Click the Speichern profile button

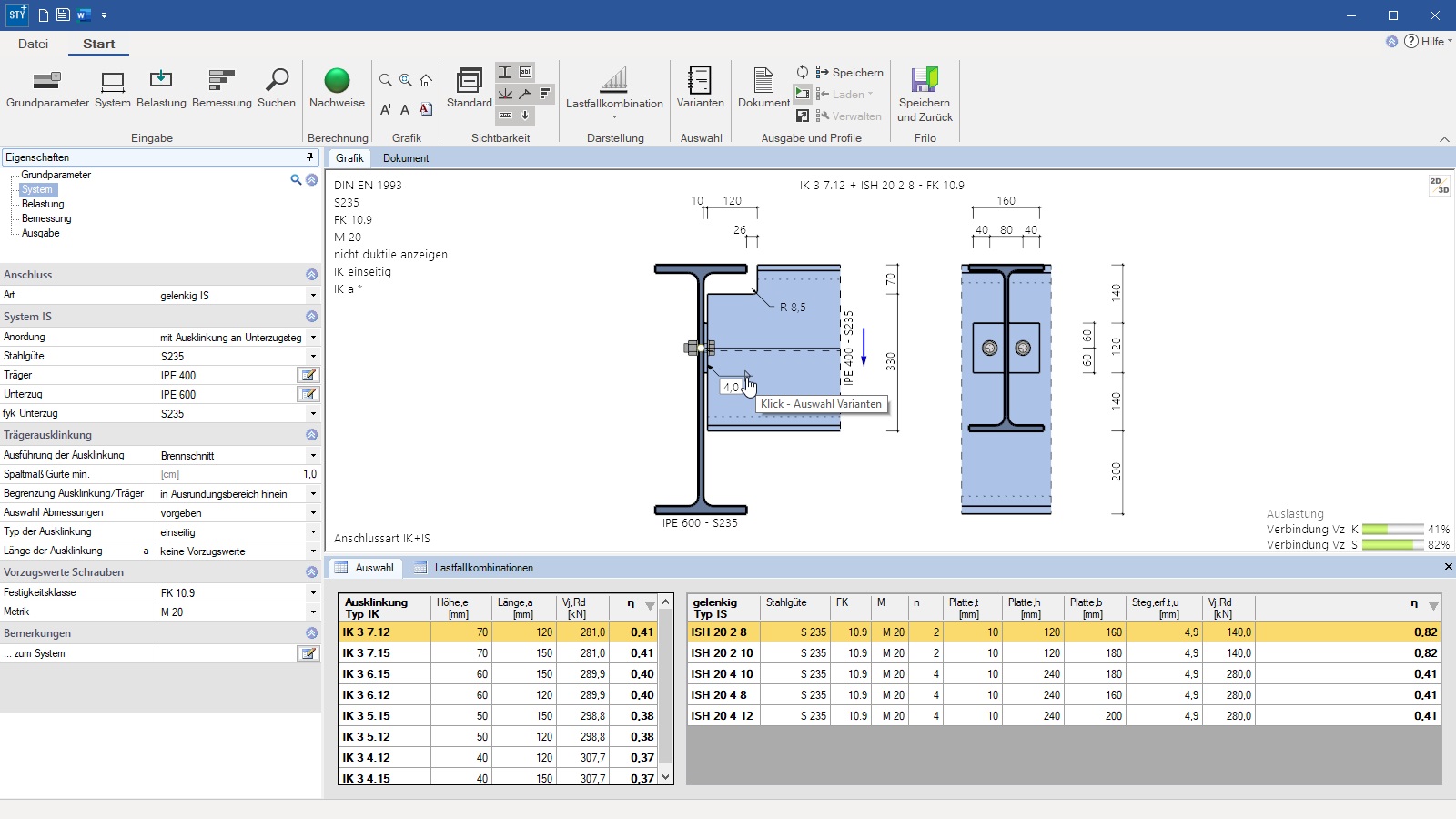(x=850, y=72)
